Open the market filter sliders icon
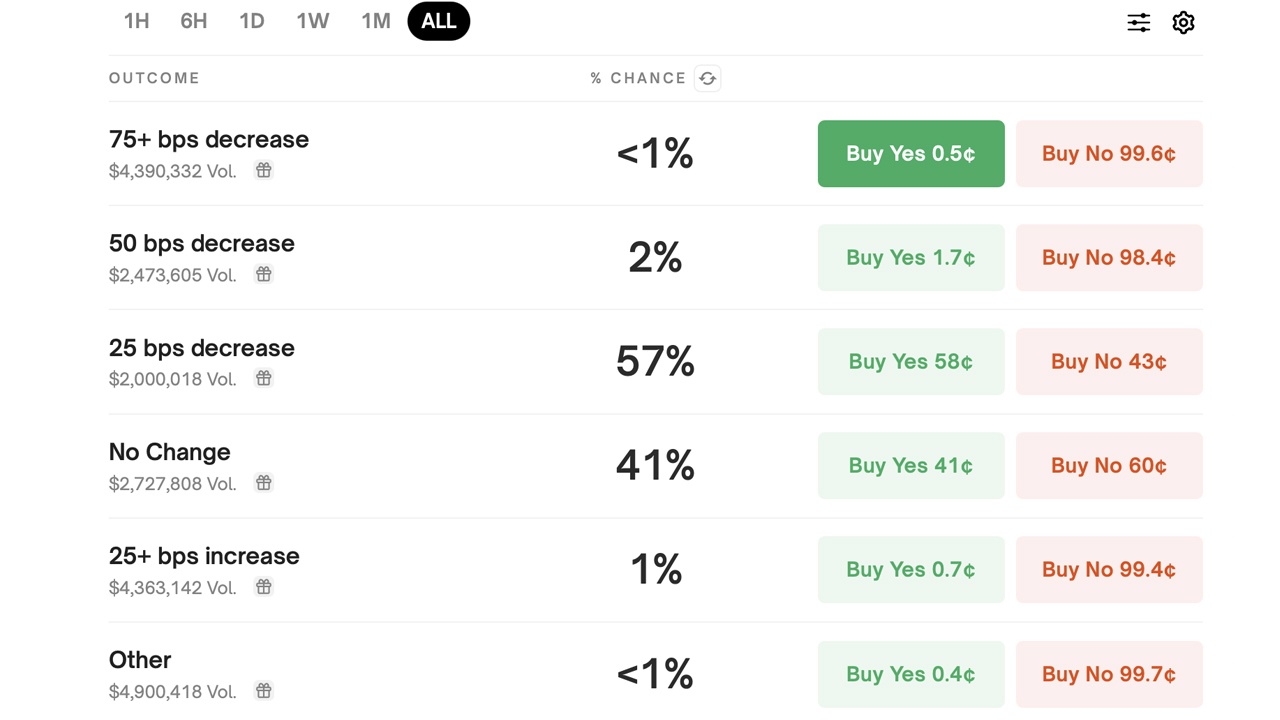 click(1138, 22)
